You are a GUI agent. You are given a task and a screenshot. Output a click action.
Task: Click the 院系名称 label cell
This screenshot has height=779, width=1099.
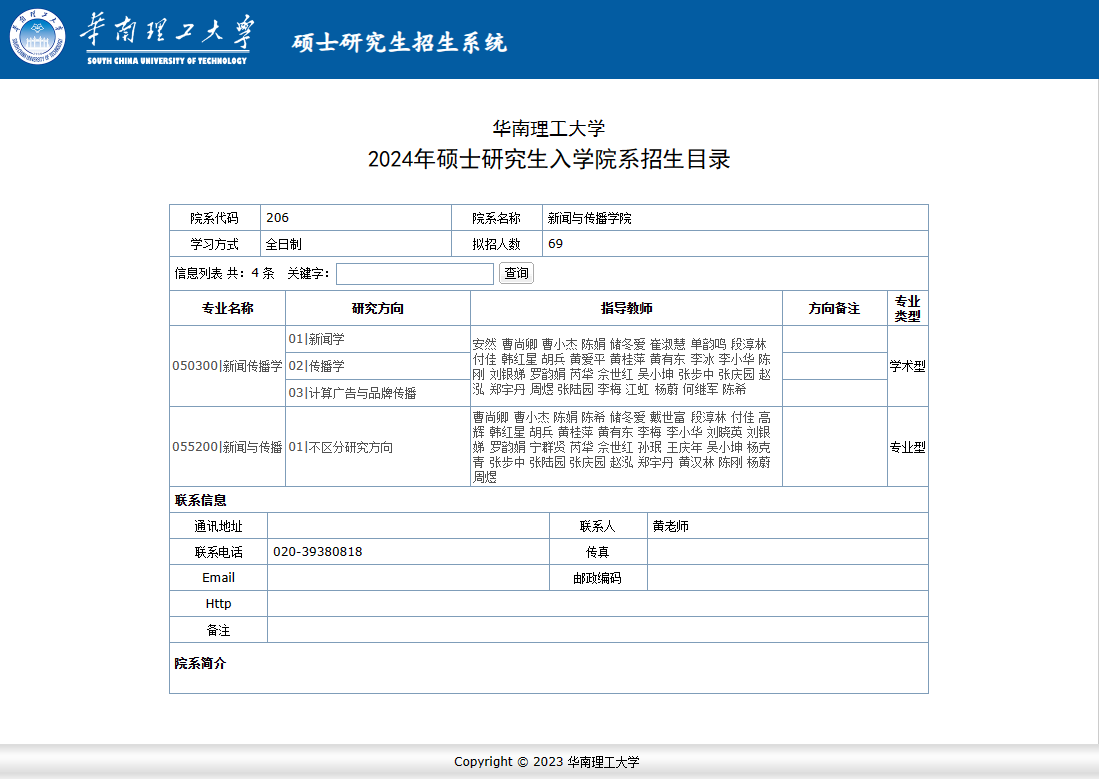pyautogui.click(x=496, y=218)
